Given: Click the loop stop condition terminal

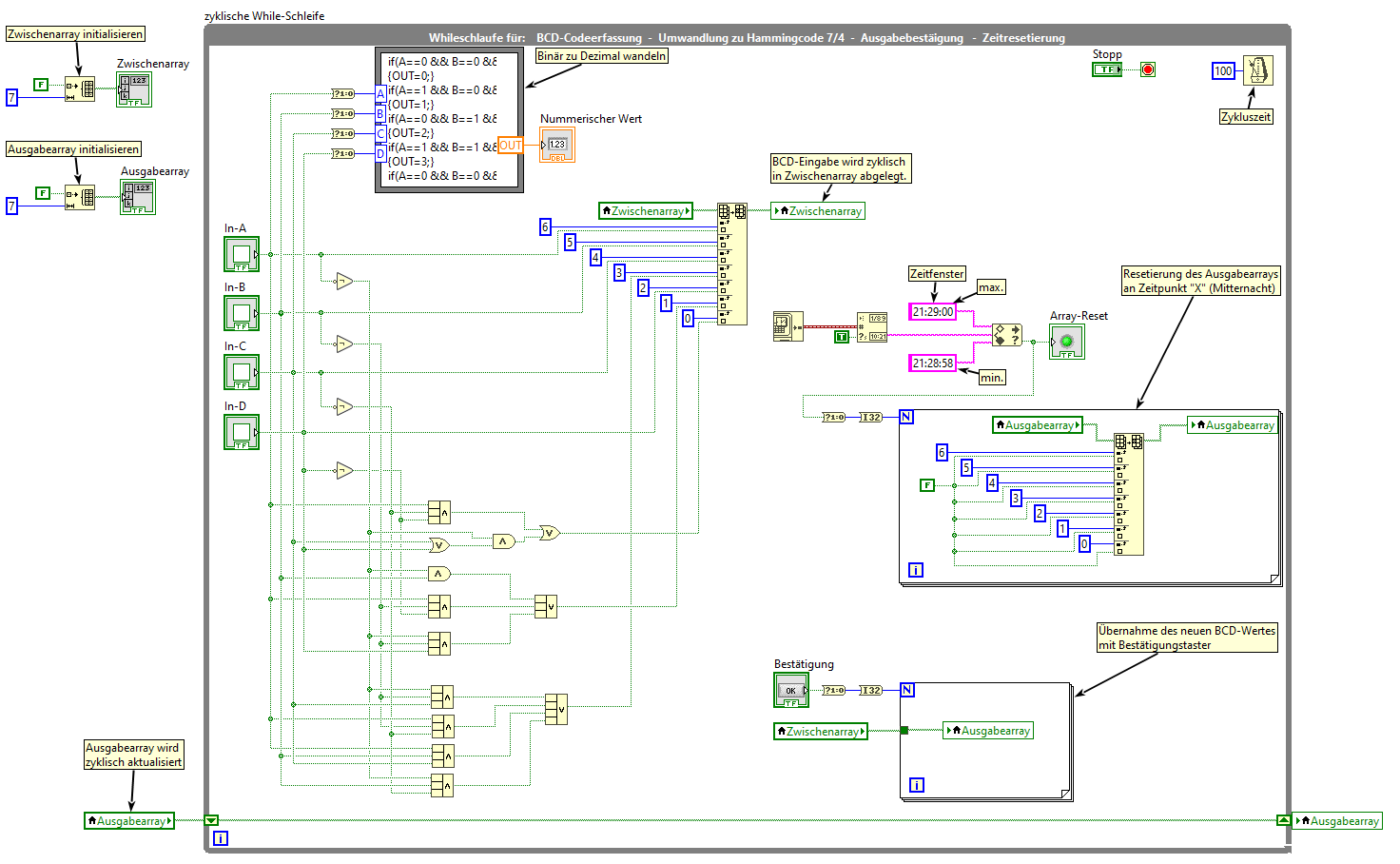Looking at the screenshot, I should (1148, 69).
